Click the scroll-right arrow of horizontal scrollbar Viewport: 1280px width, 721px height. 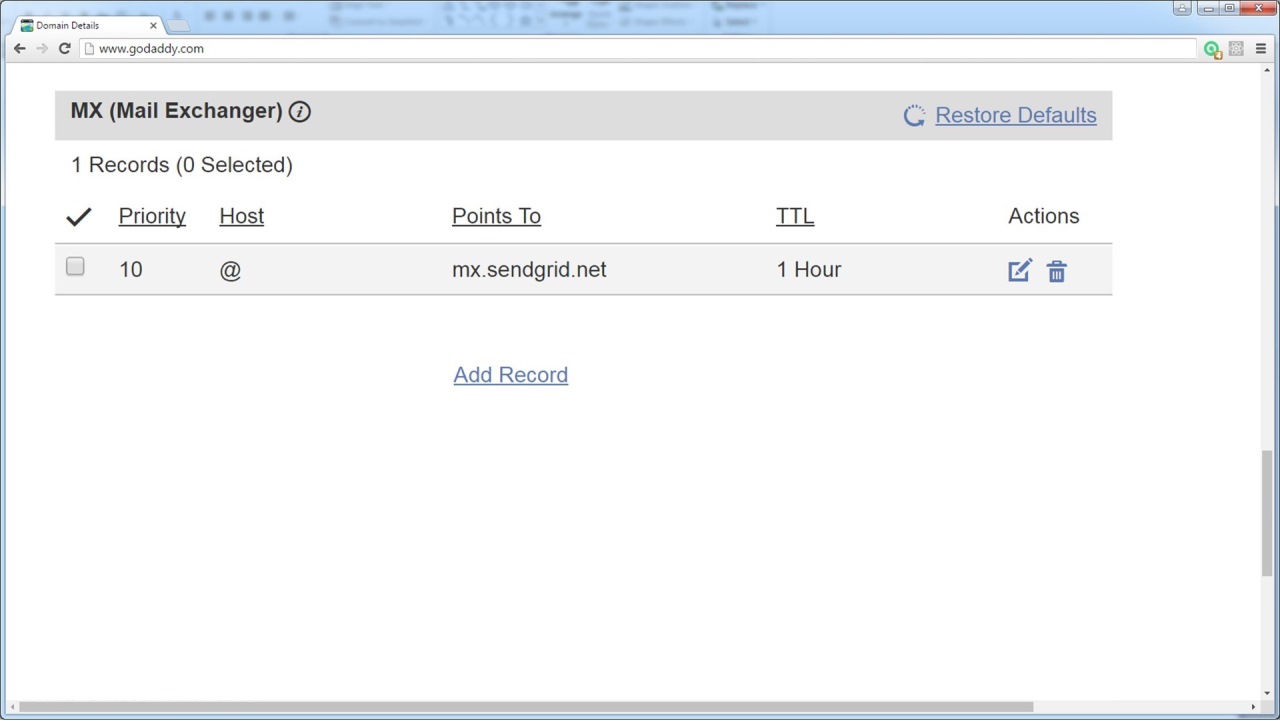click(x=1254, y=707)
